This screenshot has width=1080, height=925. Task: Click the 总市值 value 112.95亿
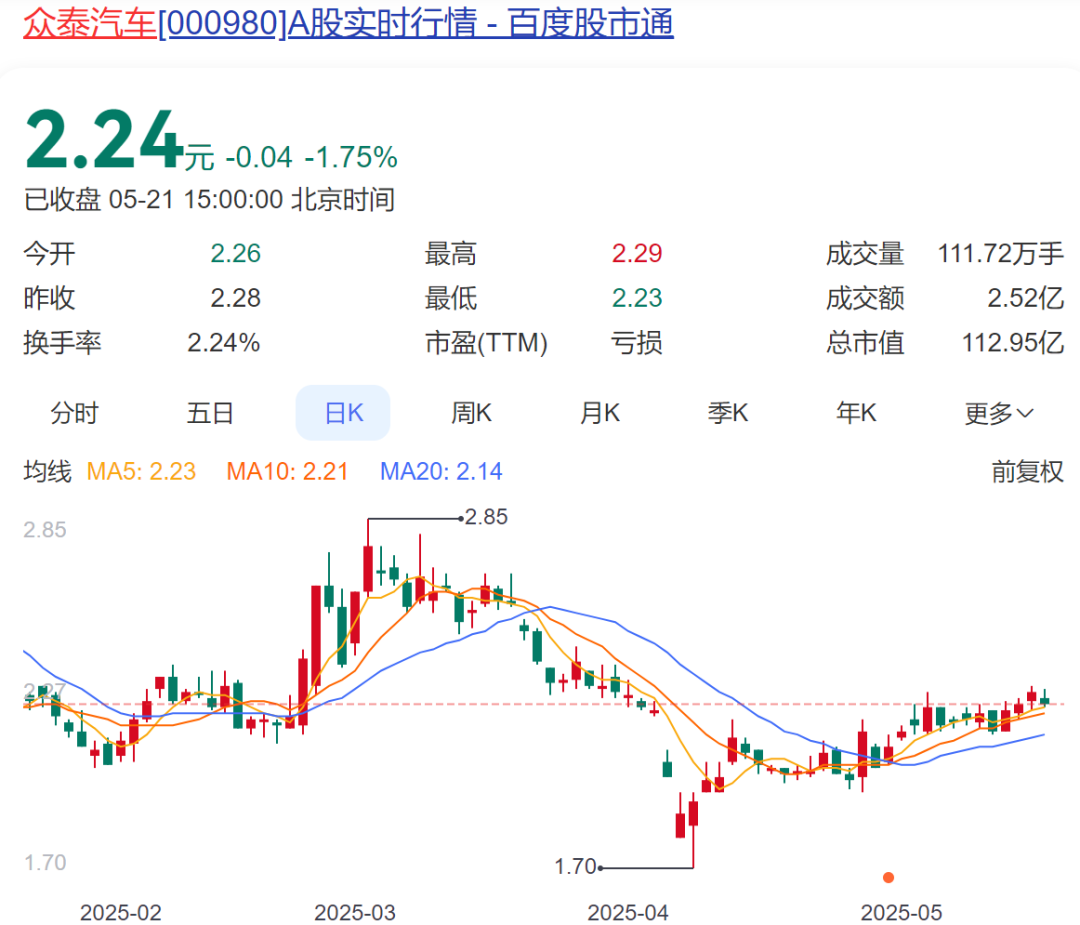1013,343
